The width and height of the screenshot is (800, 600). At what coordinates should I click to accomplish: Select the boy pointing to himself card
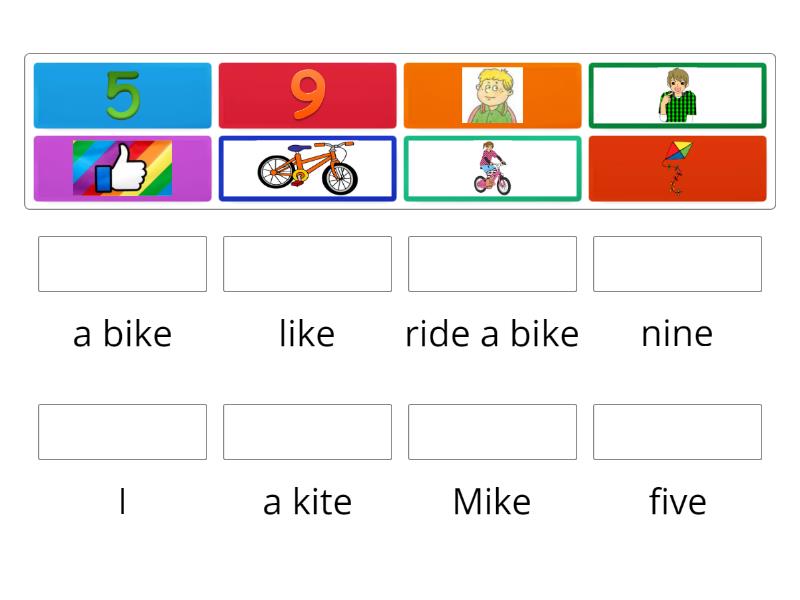pos(677,96)
